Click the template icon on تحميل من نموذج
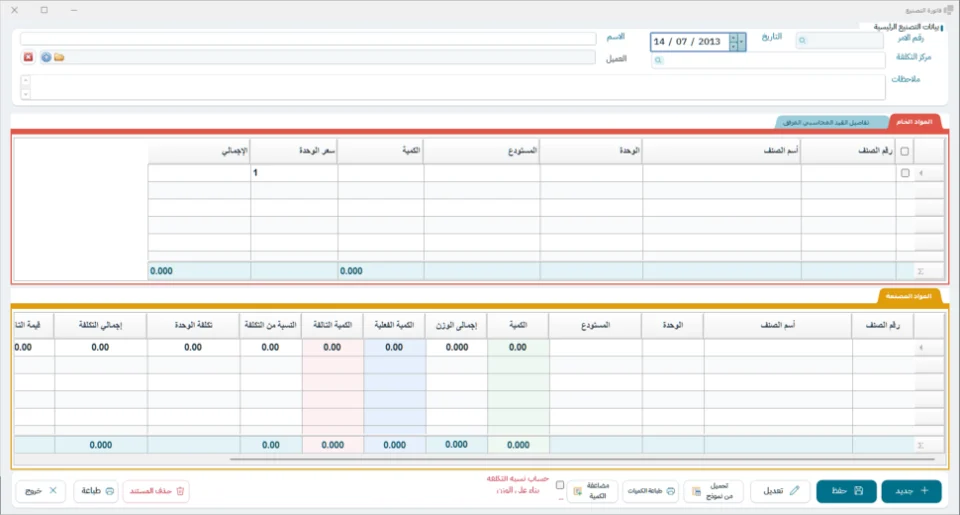Screen dimensions: 960x515 [x=696, y=491]
